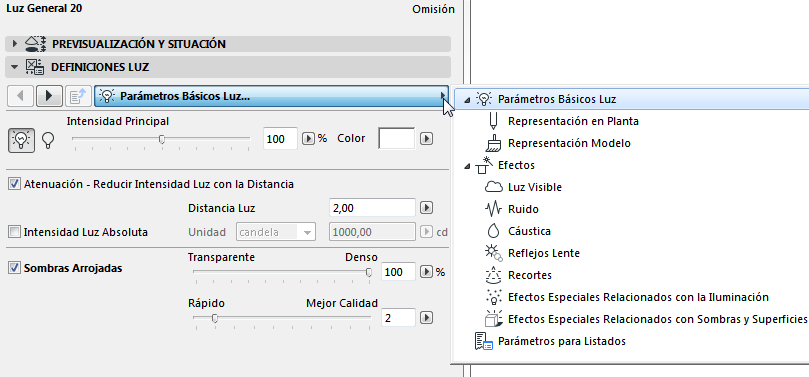
Task: Expand the Previsualización y Situación panel
Action: [x=15, y=44]
